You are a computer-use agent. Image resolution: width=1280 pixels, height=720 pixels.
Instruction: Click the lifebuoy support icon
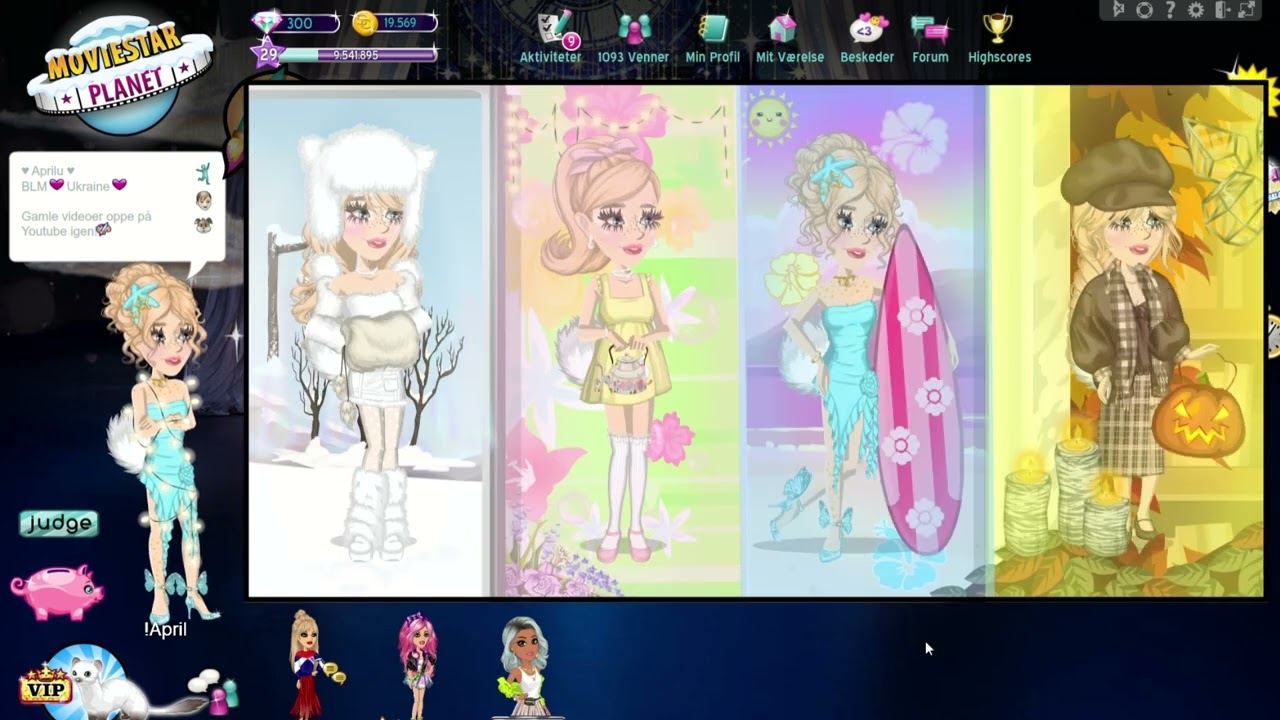[x=1145, y=10]
